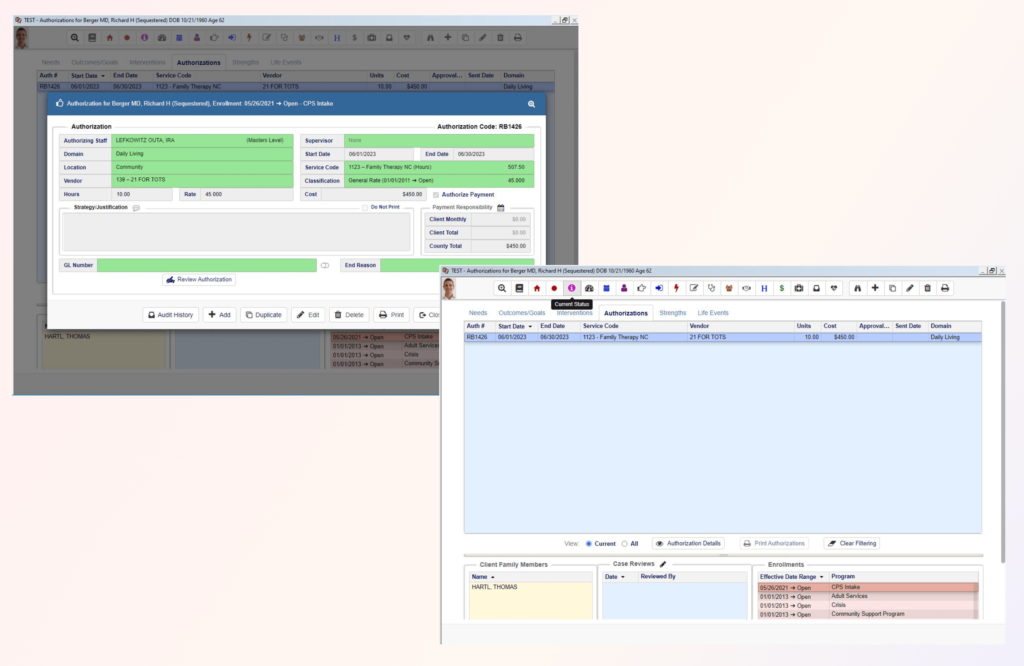Switch to the Life Events tab in front window
The height and width of the screenshot is (666, 1024).
713,313
